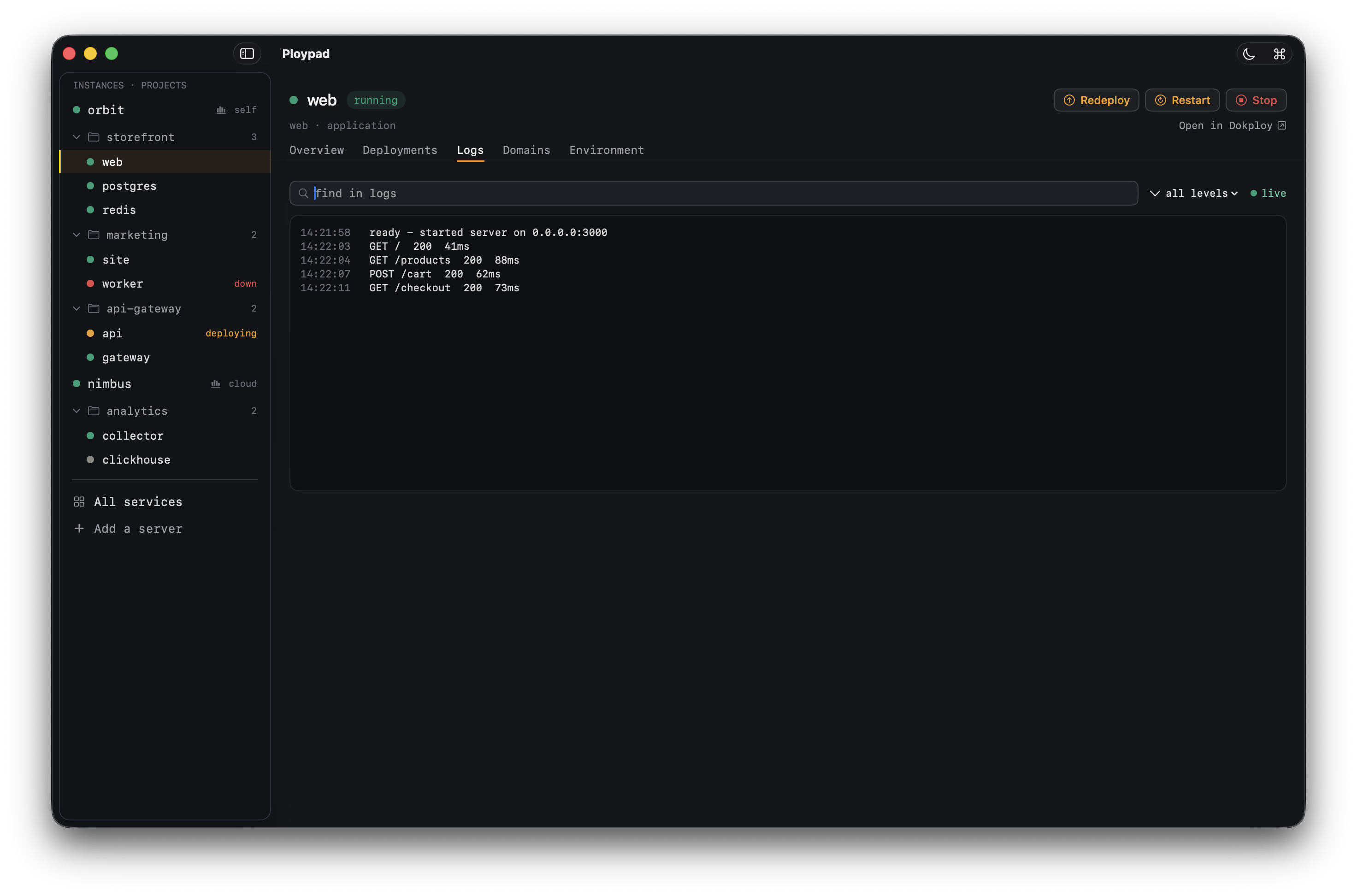Select the nimbus instance
Screen dimensions: 1357x896
pyautogui.click(x=165, y=384)
